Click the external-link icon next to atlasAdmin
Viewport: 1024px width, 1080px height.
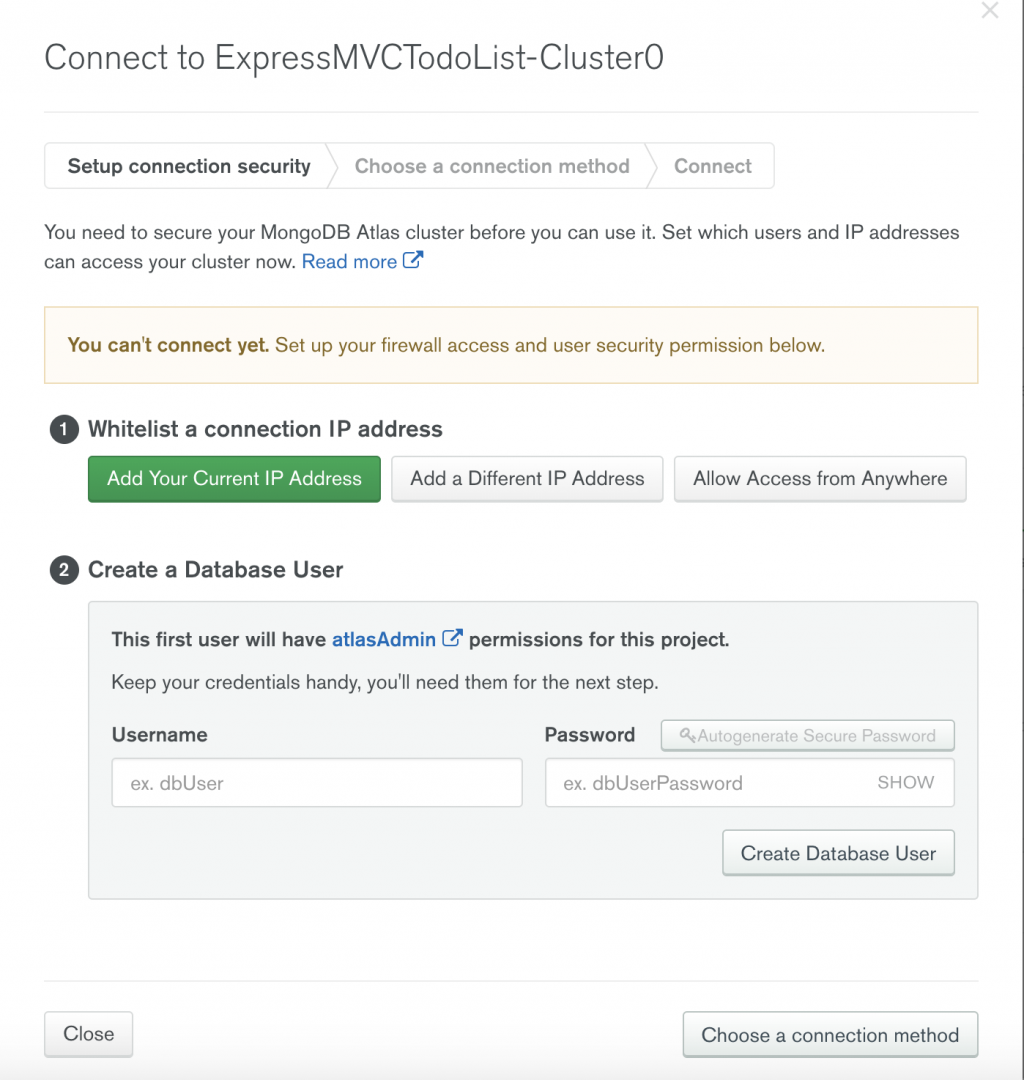pyautogui.click(x=453, y=638)
